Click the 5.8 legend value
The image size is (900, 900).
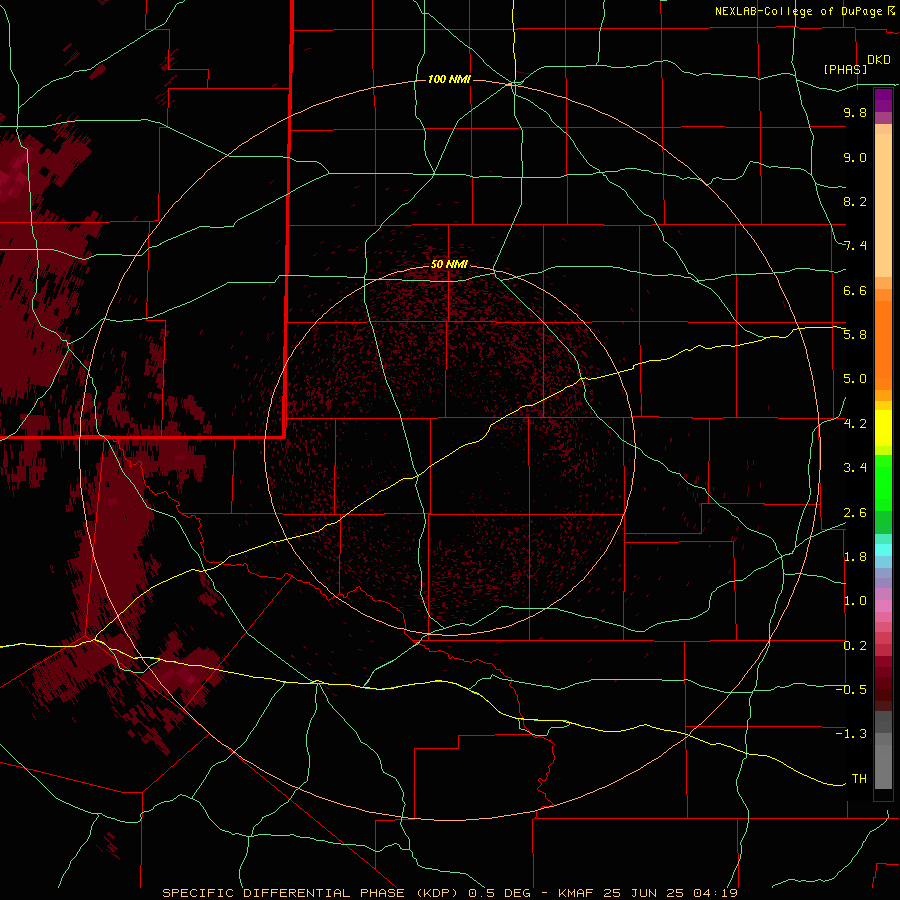click(x=855, y=335)
